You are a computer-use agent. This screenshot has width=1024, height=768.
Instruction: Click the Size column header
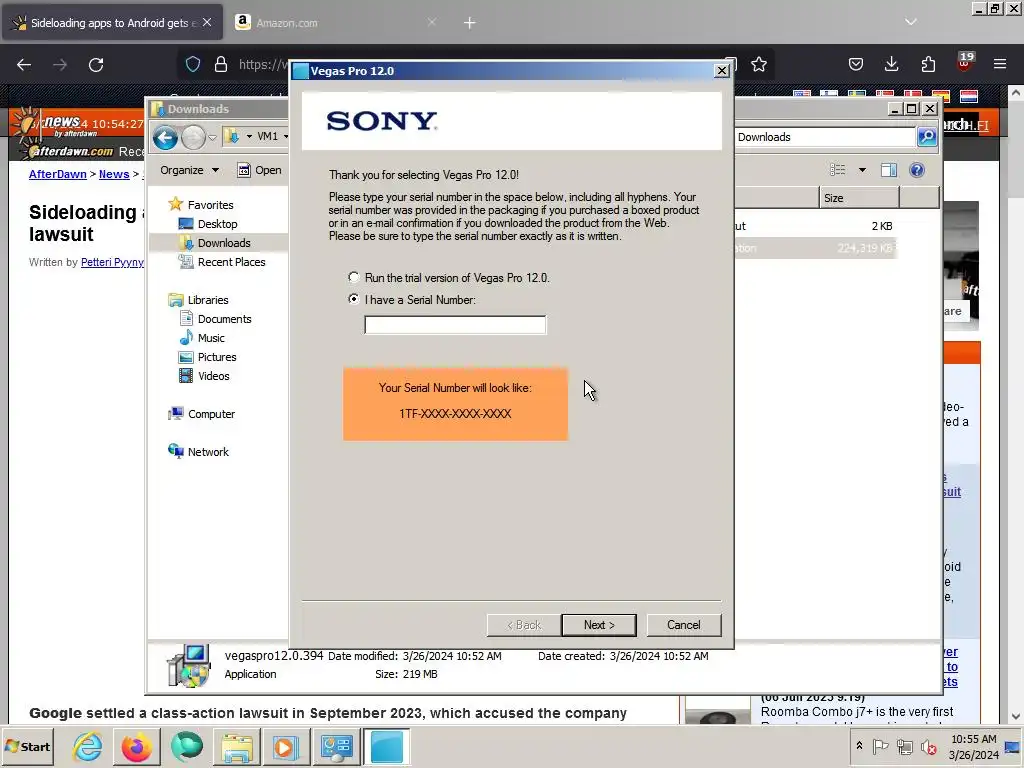[859, 198]
